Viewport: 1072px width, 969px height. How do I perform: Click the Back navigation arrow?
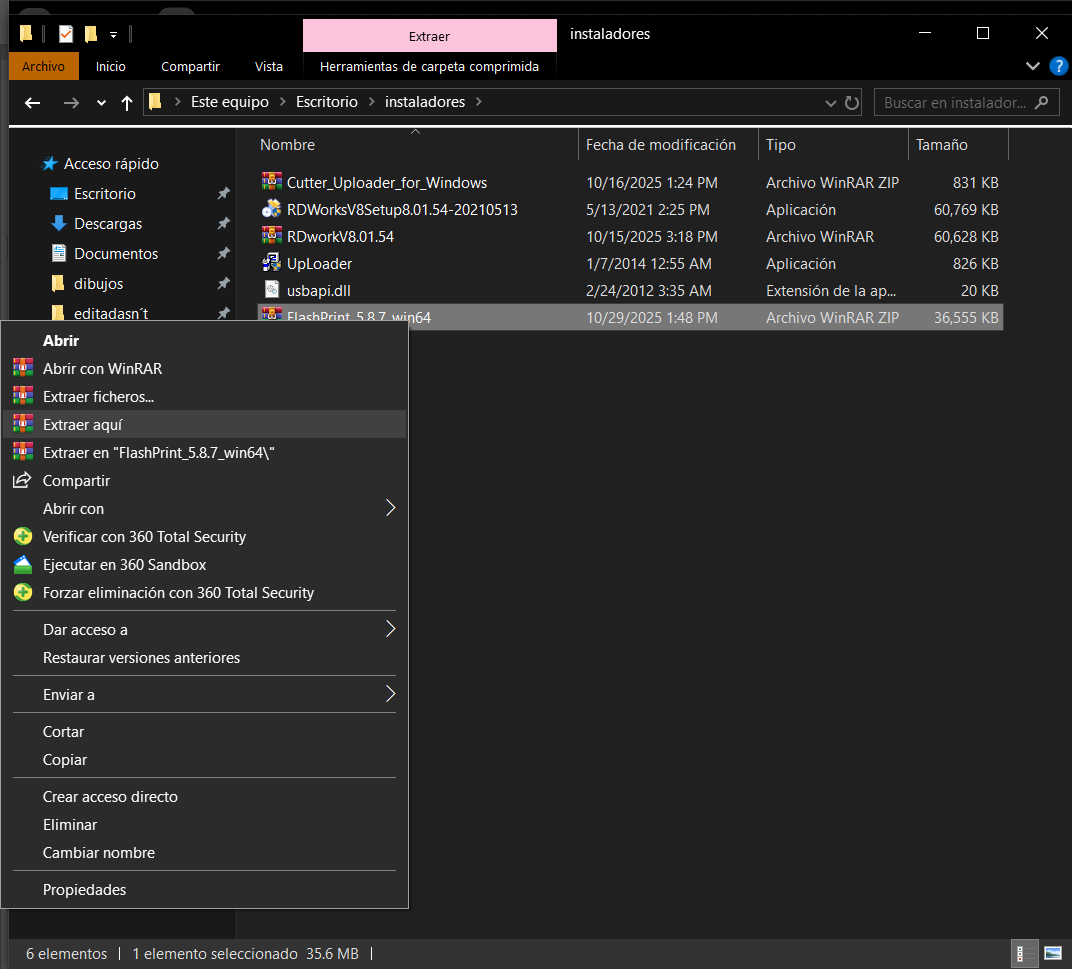click(x=33, y=103)
